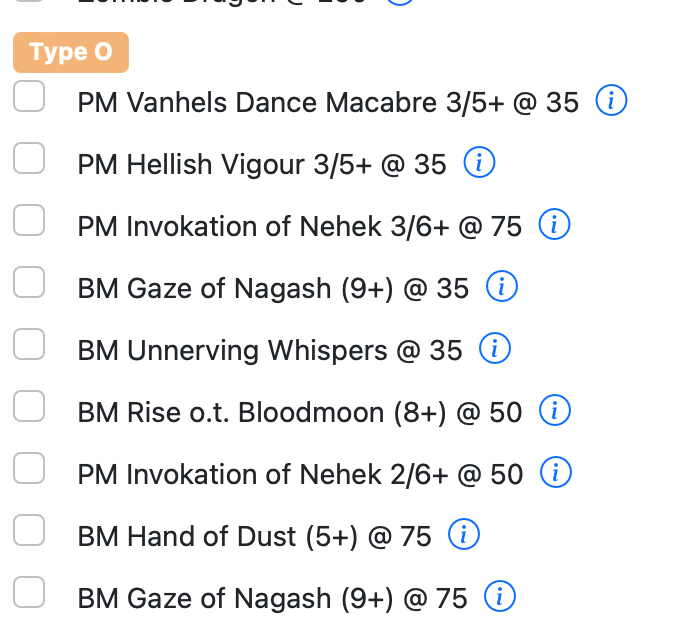Click info icon for Invokation of Nehek 2/6+

pyautogui.click(x=556, y=473)
